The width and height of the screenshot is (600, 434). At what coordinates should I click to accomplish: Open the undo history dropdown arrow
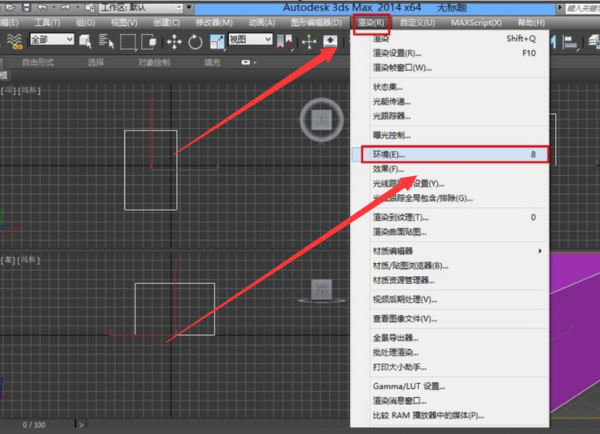click(53, 7)
